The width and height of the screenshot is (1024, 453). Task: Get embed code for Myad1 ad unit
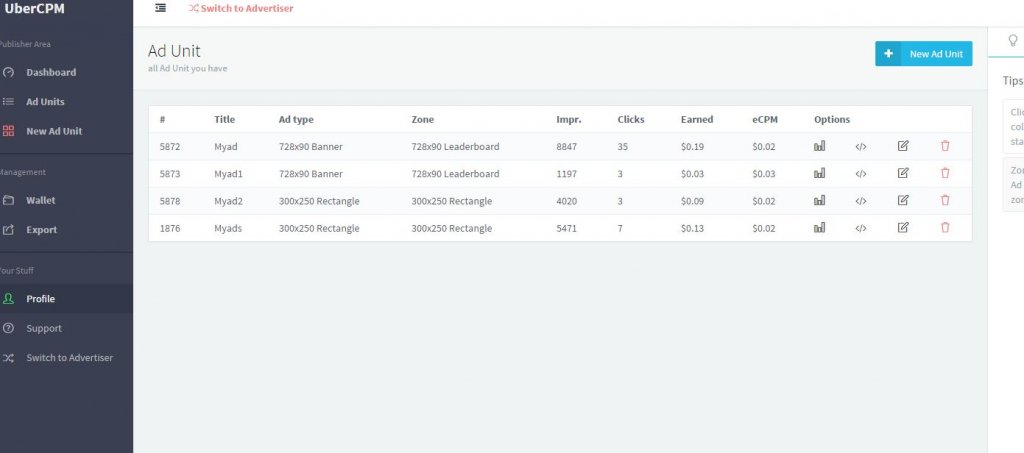coord(861,174)
